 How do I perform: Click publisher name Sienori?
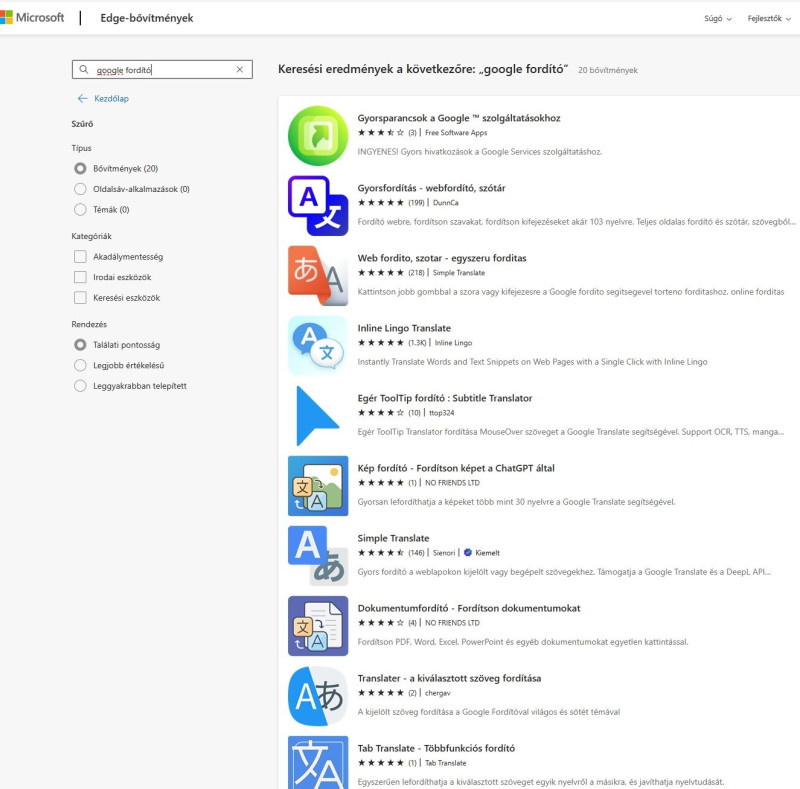pos(444,553)
